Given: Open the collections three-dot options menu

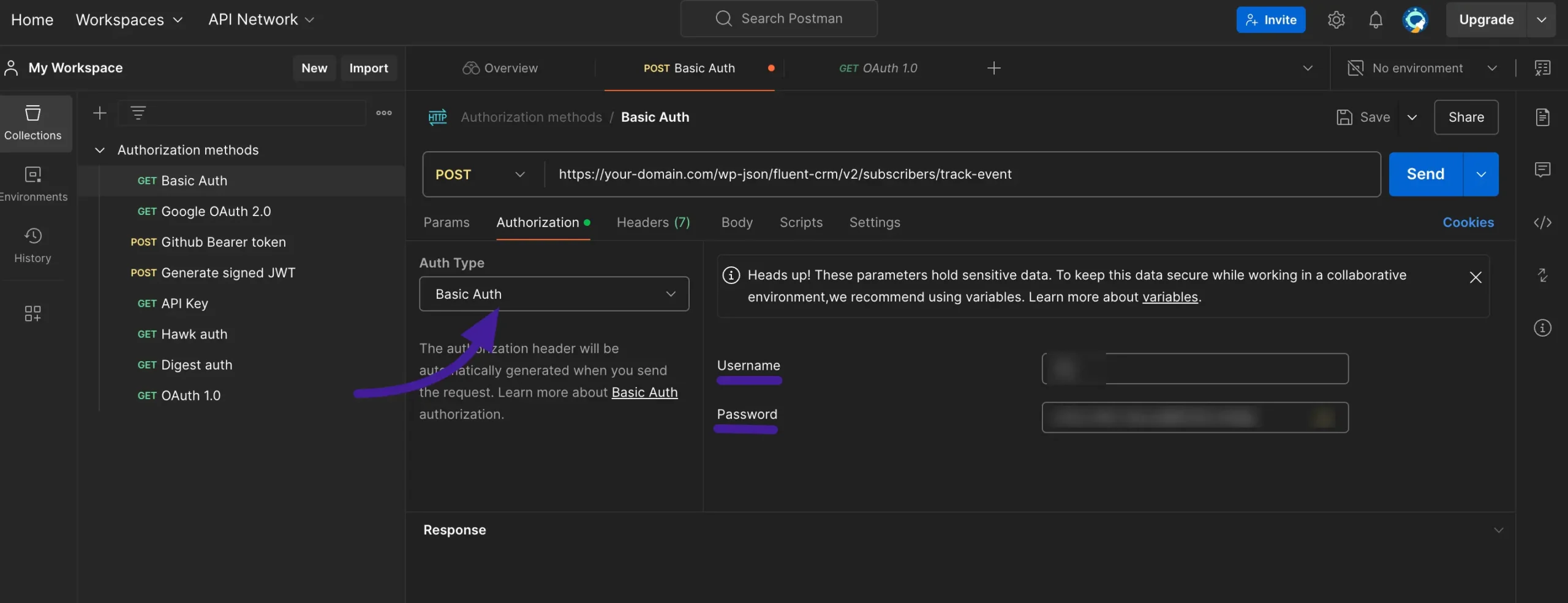Looking at the screenshot, I should tap(384, 113).
